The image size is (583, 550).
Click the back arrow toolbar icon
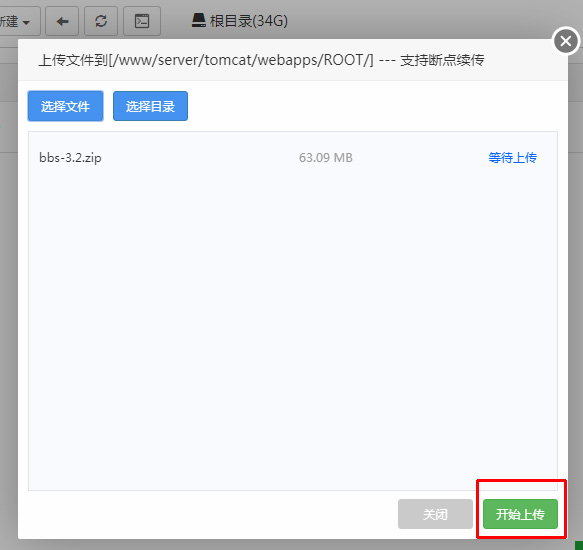click(x=62, y=21)
